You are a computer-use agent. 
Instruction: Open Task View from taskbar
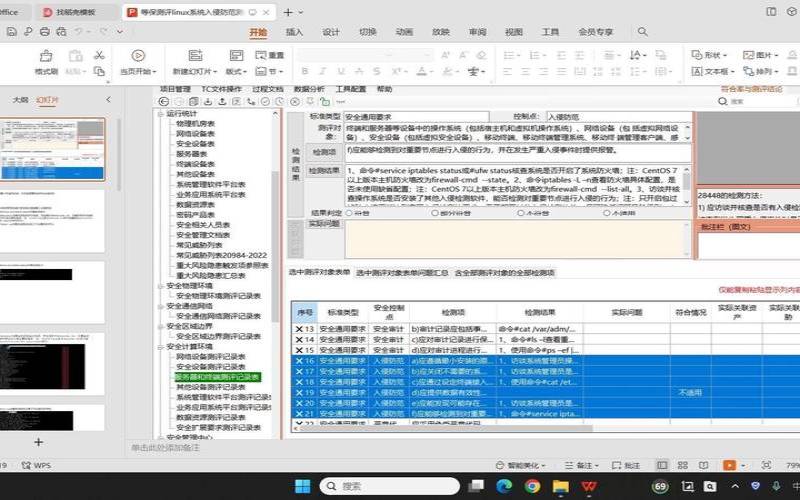pos(477,486)
